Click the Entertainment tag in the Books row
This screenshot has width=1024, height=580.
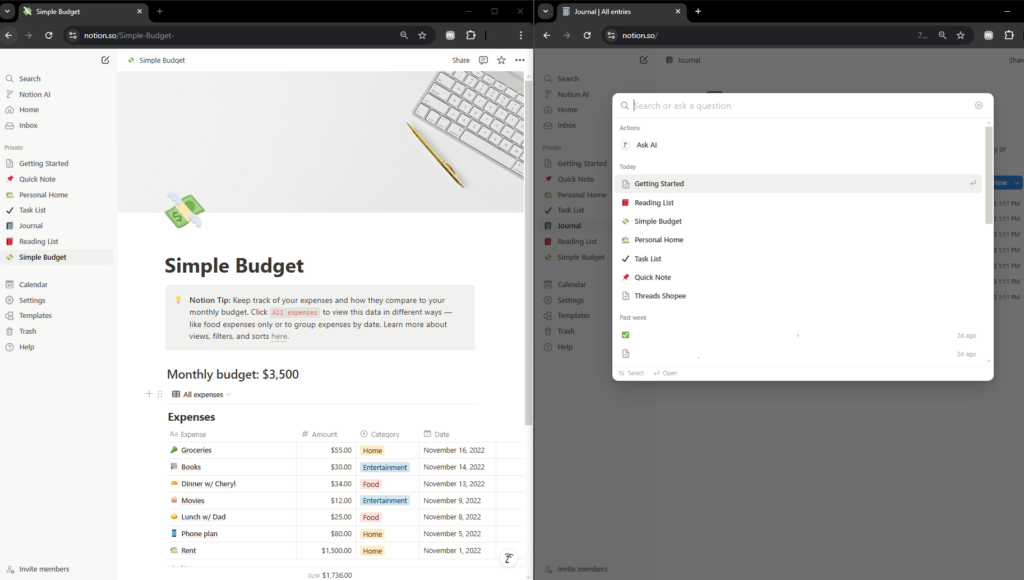pyautogui.click(x=385, y=468)
